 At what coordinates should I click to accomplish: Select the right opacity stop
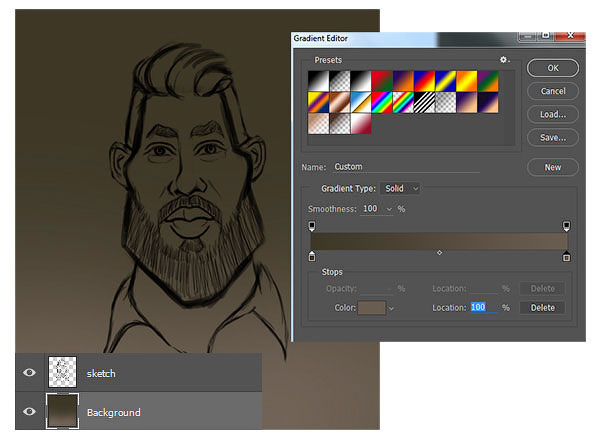tap(566, 226)
